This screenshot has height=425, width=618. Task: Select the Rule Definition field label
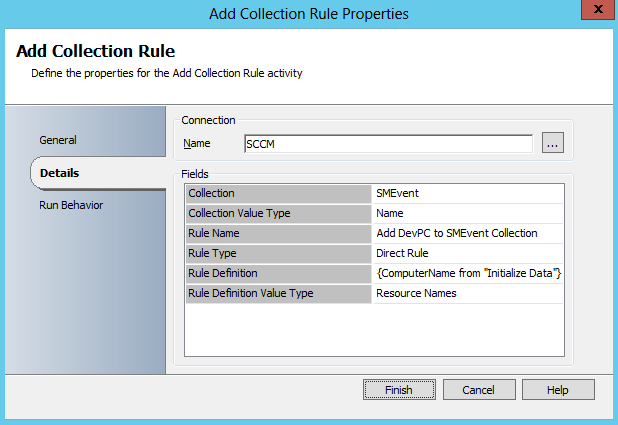277,273
